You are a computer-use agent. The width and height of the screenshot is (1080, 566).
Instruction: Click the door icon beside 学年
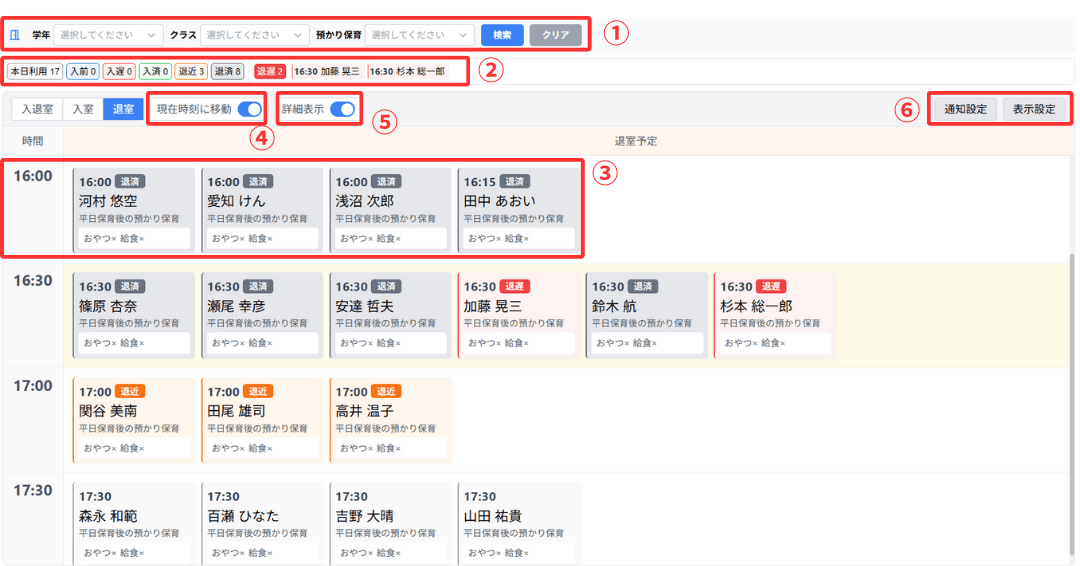coord(14,35)
